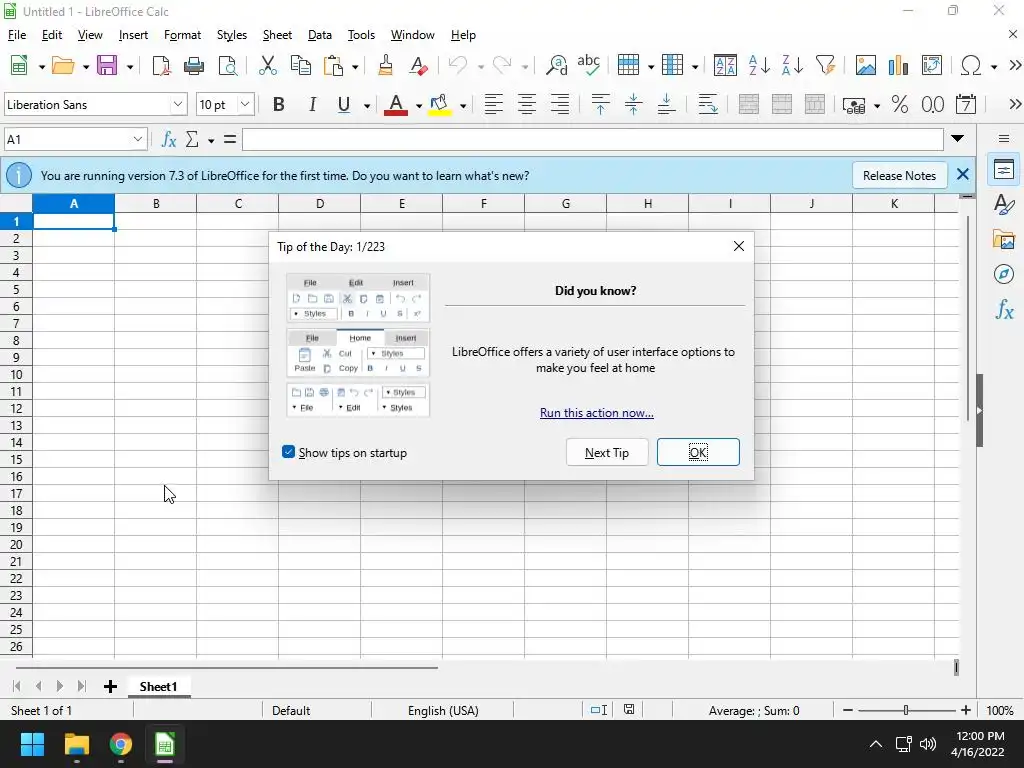The image size is (1024, 768).
Task: Open sidebar Navigator compass icon
Action: (1004, 274)
